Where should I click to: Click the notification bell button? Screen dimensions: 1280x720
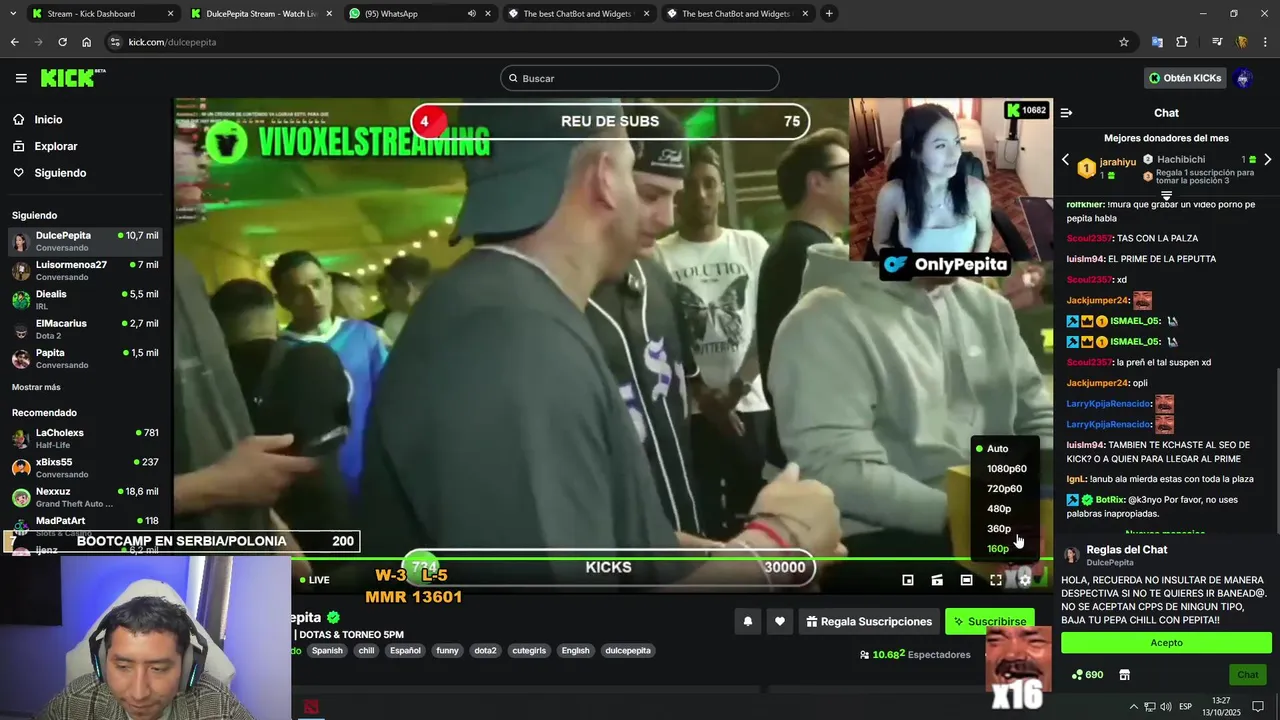(747, 621)
